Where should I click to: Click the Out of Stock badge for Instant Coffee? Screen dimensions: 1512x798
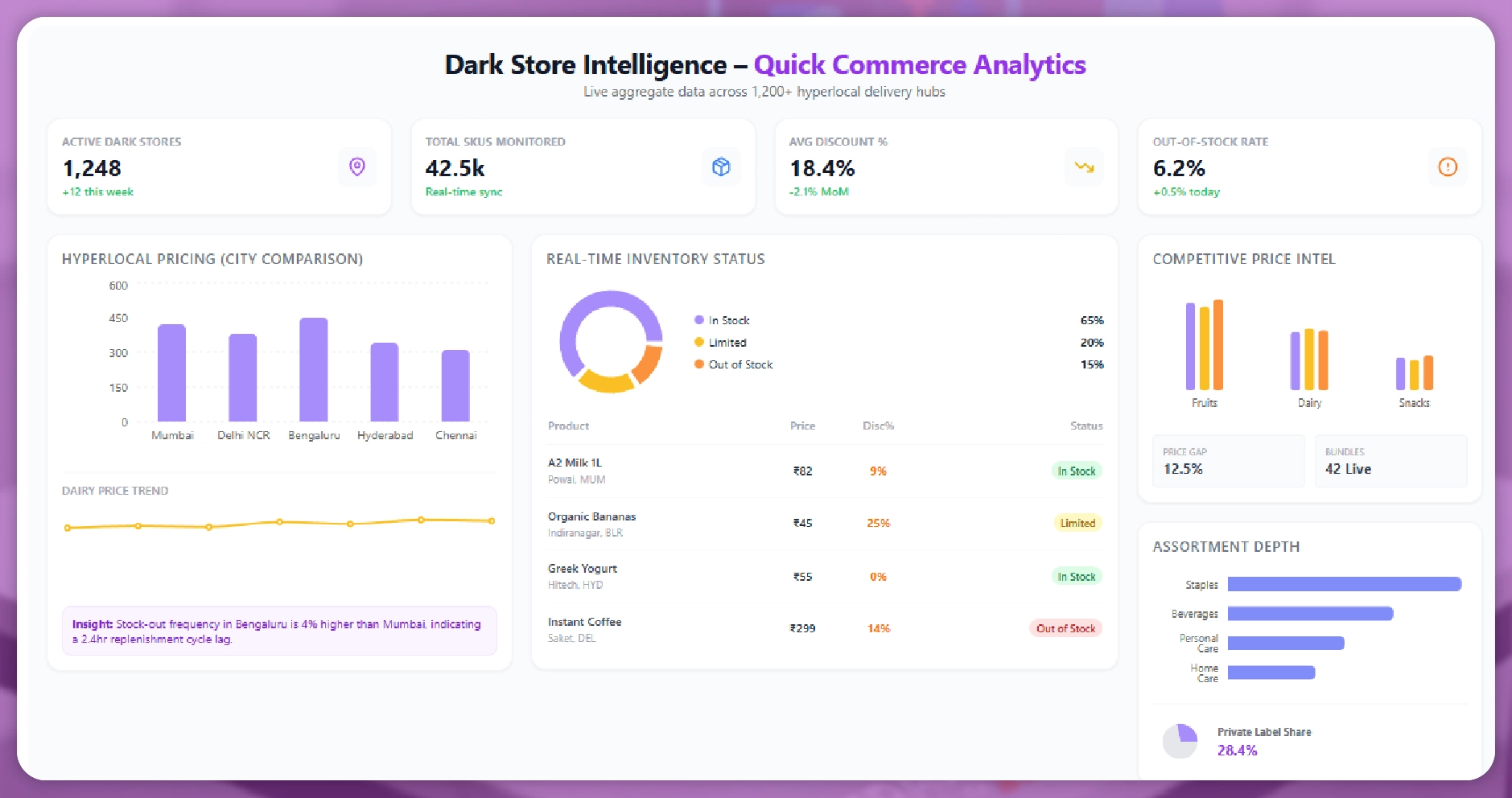[1065, 628]
